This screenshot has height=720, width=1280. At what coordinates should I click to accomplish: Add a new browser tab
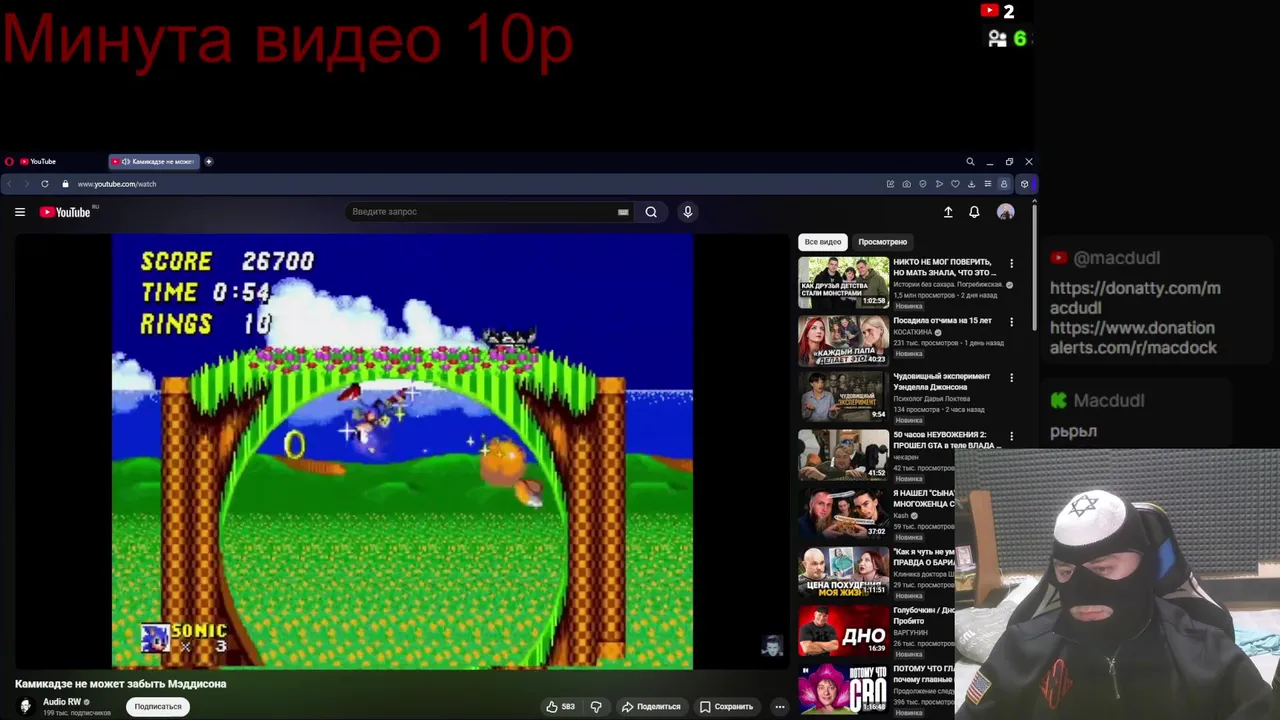point(209,161)
